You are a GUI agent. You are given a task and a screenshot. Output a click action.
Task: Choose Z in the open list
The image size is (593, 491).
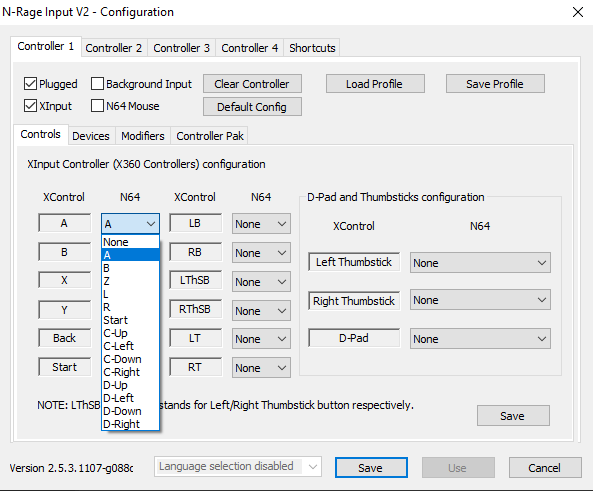[x=130, y=281]
